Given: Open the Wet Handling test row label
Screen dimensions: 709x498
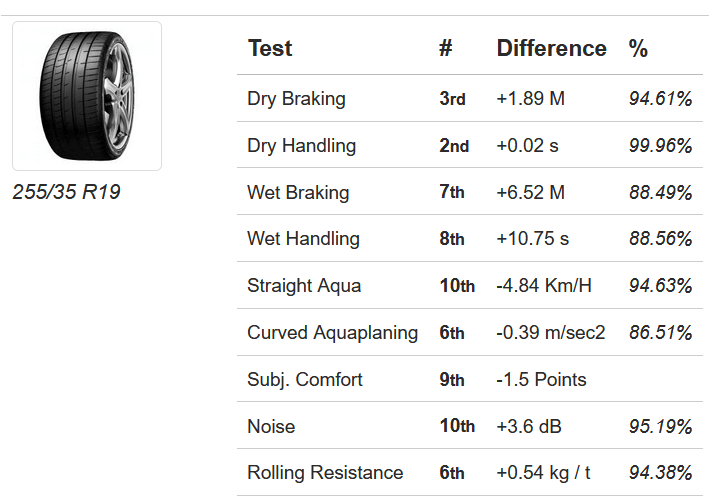Looking at the screenshot, I should pyautogui.click(x=303, y=239).
